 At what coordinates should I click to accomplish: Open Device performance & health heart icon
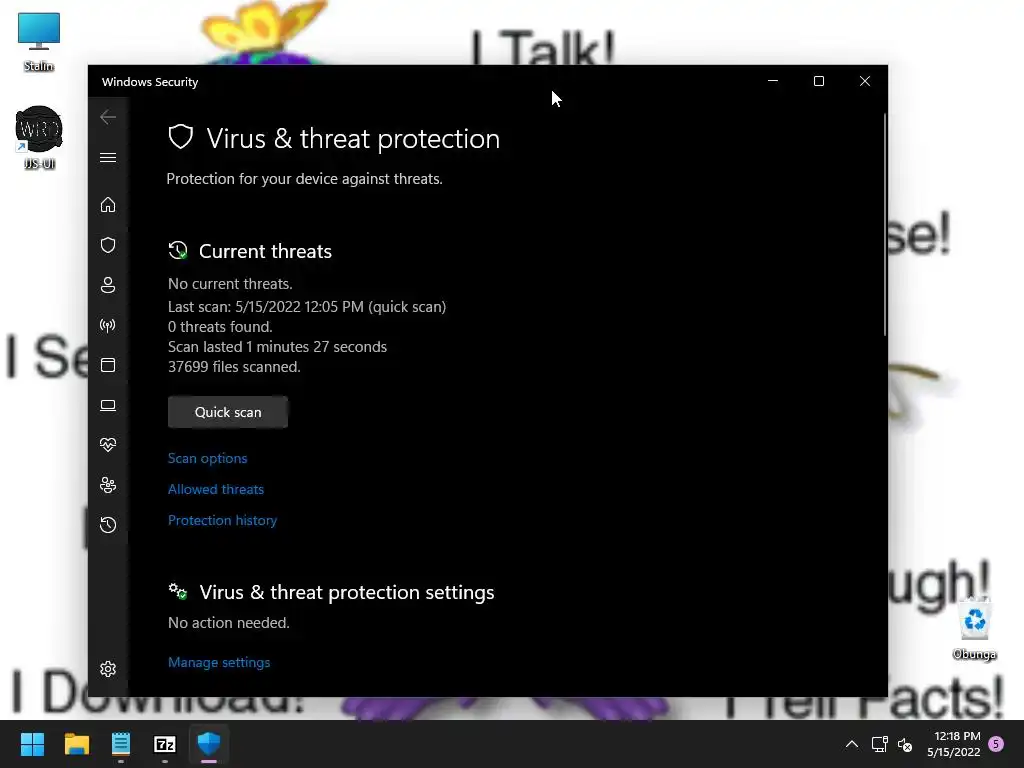(108, 445)
